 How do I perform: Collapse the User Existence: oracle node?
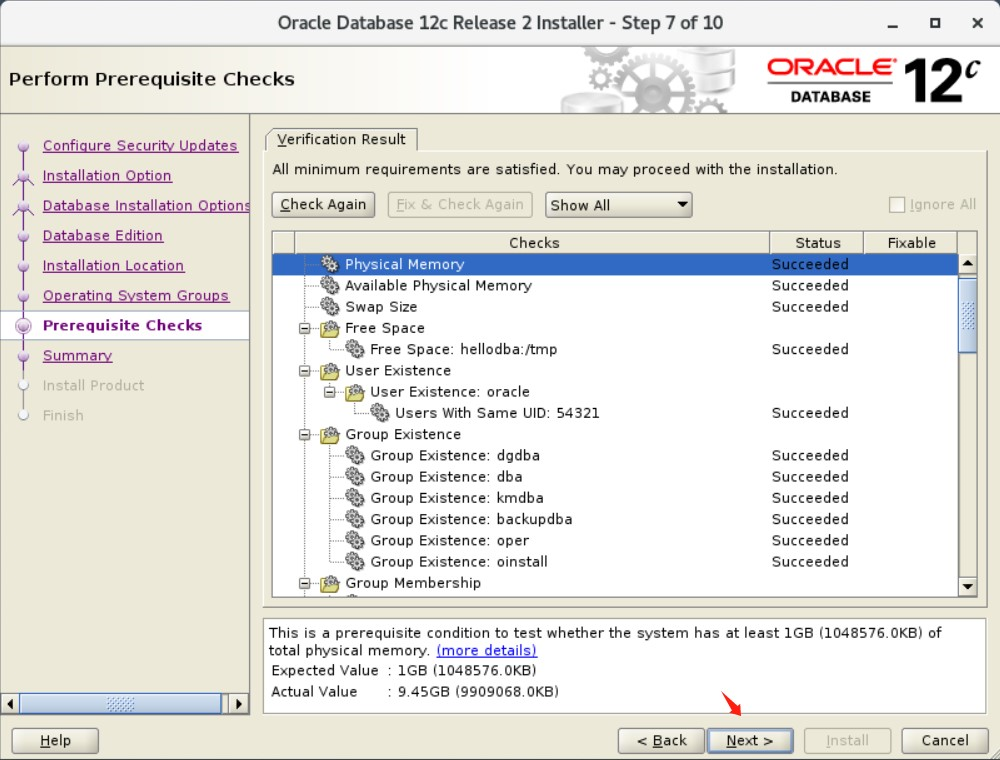[330, 392]
